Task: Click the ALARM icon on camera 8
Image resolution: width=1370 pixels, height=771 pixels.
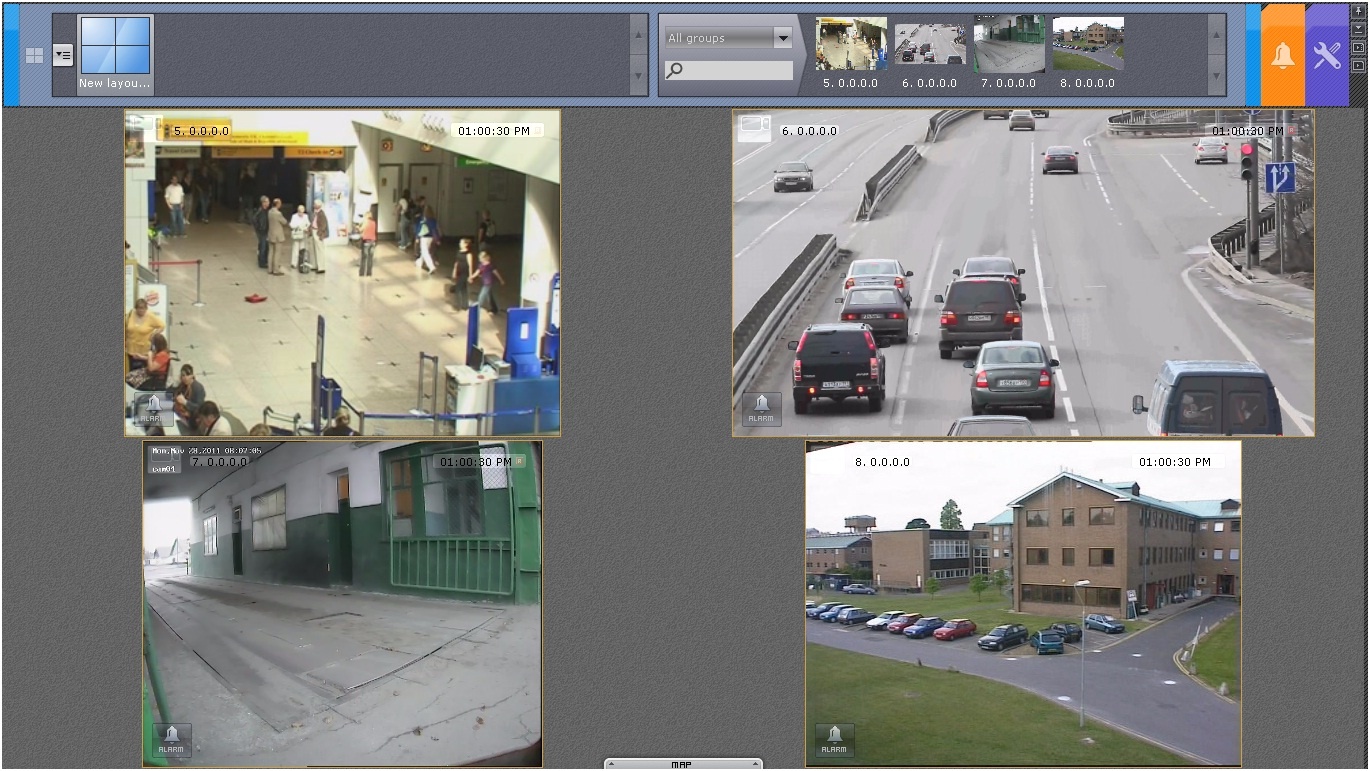Action: 834,740
